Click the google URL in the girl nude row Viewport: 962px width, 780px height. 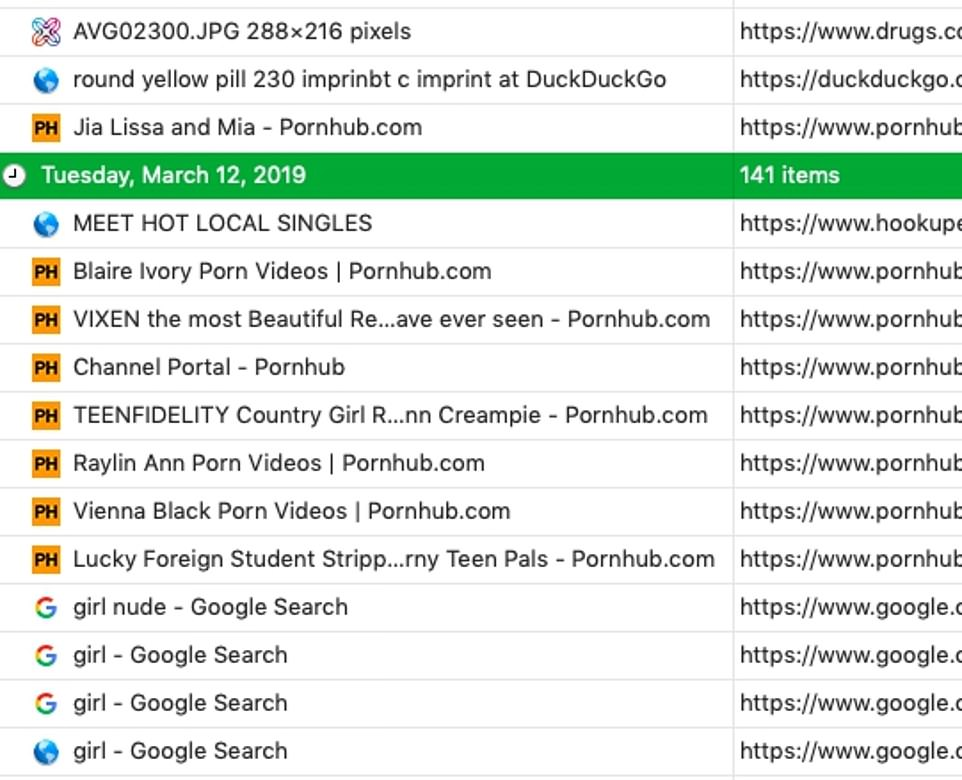851,607
